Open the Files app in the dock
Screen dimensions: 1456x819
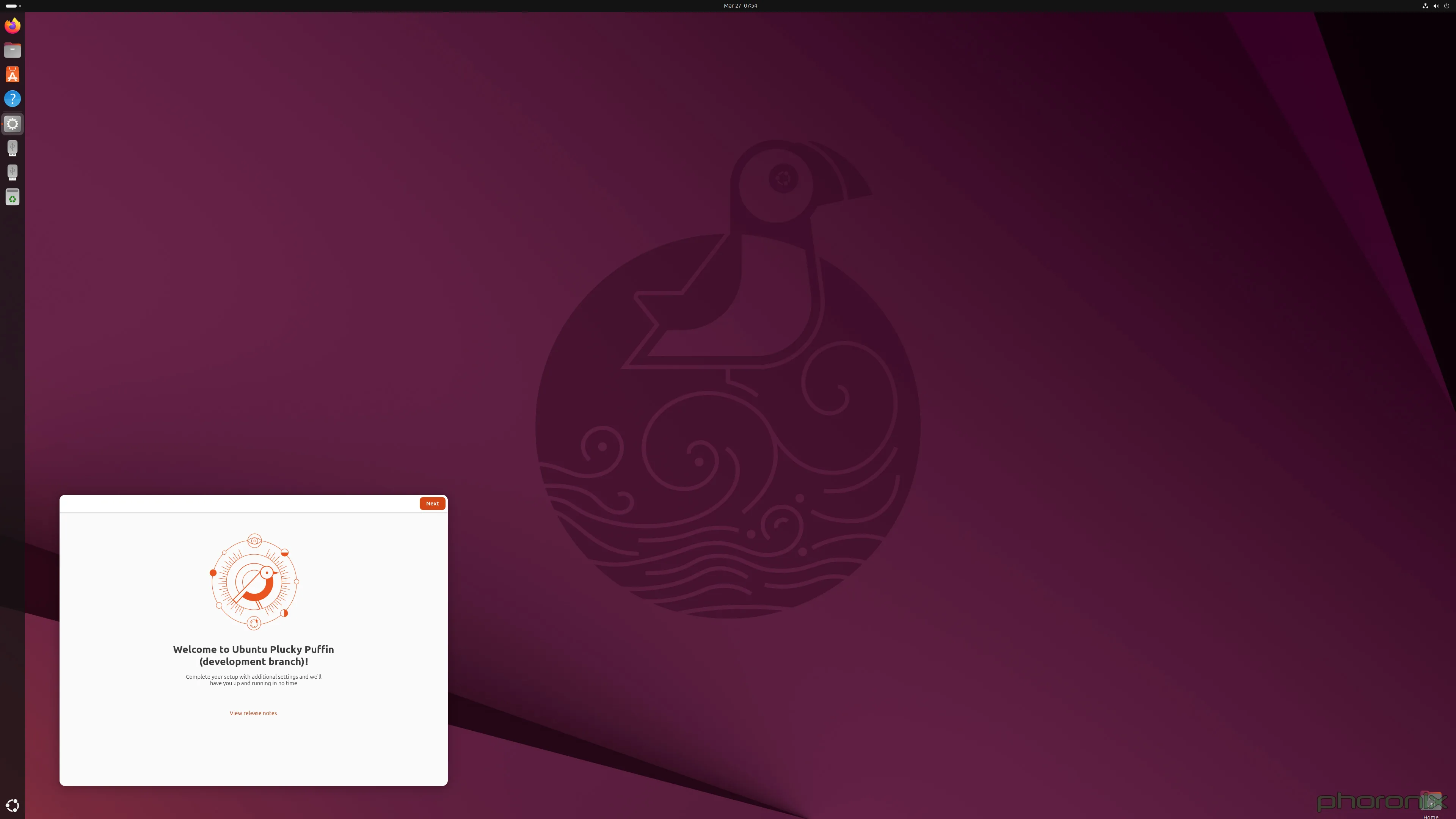12,50
